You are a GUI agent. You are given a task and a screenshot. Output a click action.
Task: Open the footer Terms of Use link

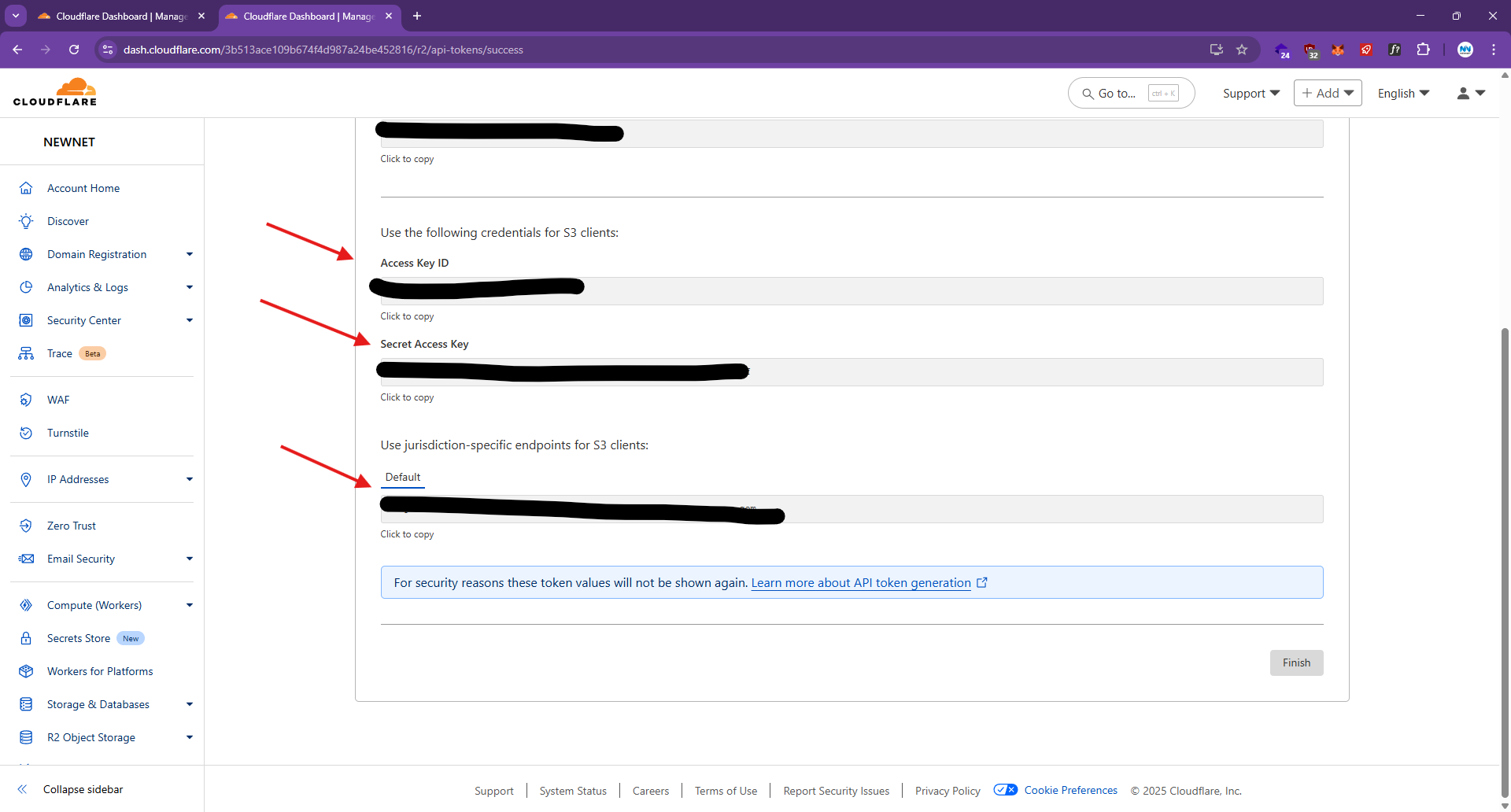click(726, 791)
